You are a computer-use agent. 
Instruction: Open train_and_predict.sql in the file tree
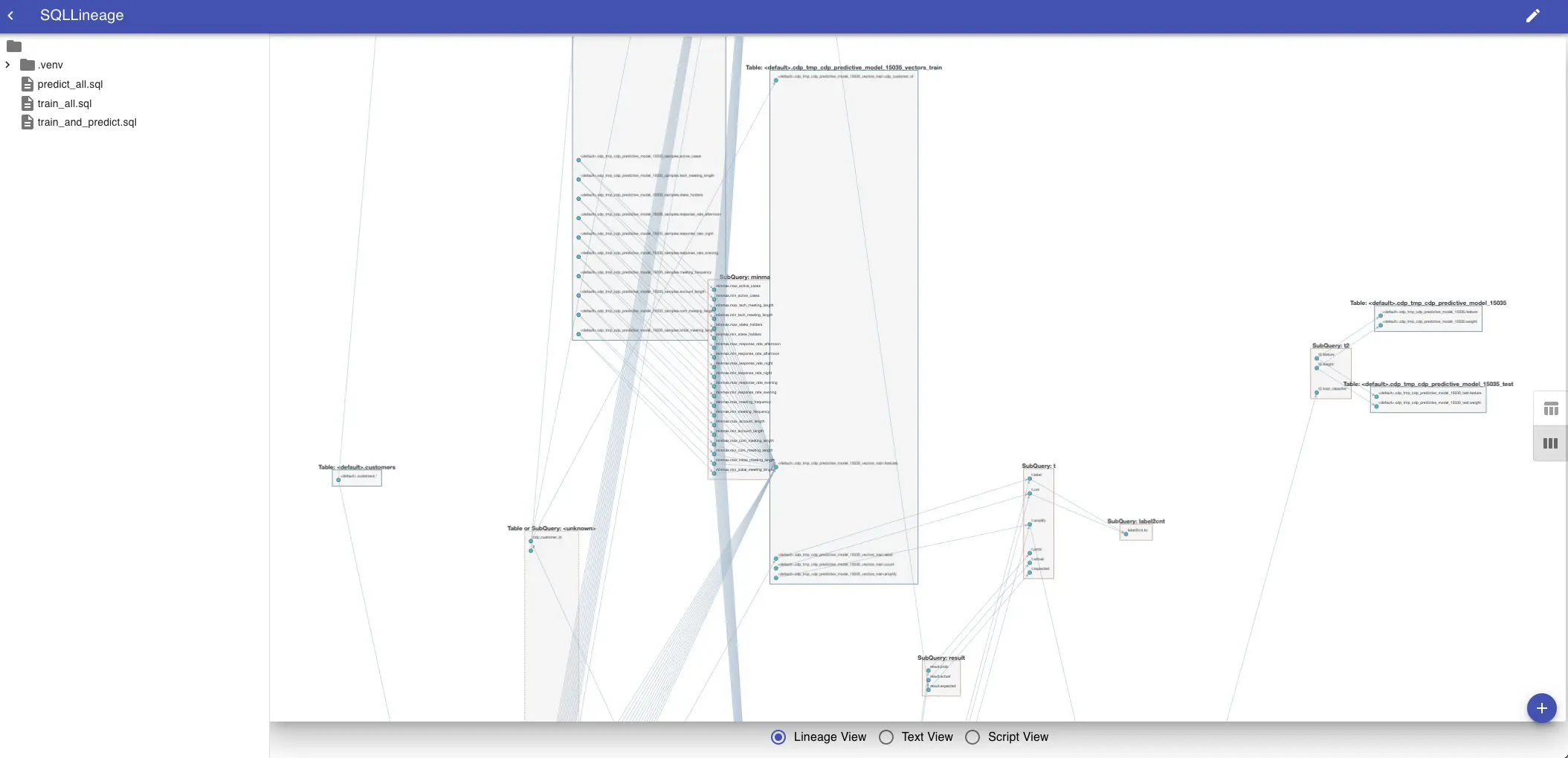[87, 122]
